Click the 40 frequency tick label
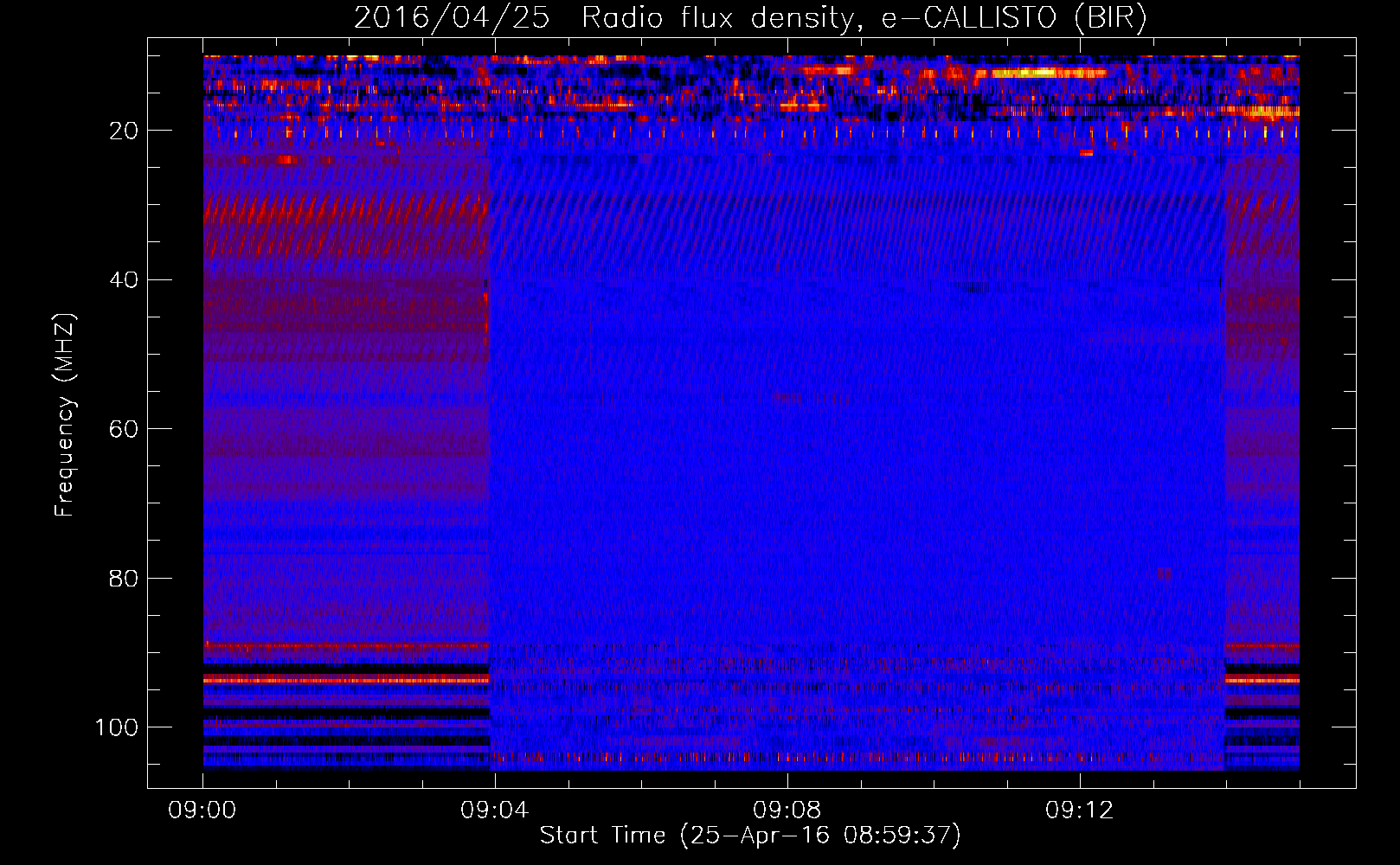Viewport: 1400px width, 865px height. (x=125, y=280)
